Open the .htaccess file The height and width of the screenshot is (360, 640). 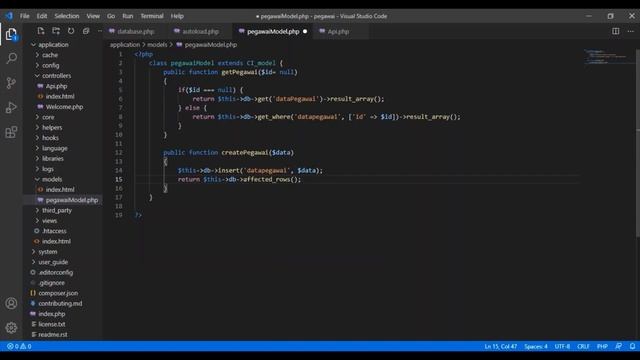click(x=54, y=231)
